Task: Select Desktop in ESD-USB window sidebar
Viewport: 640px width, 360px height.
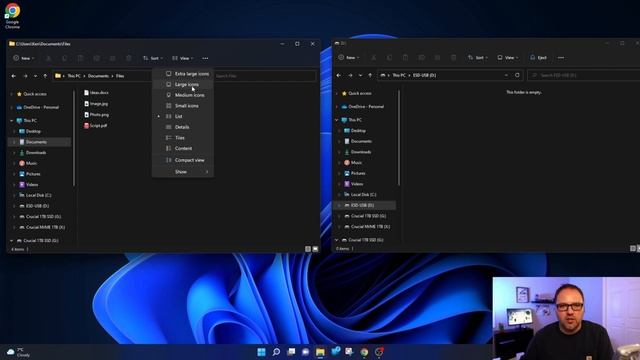Action: tap(354, 131)
